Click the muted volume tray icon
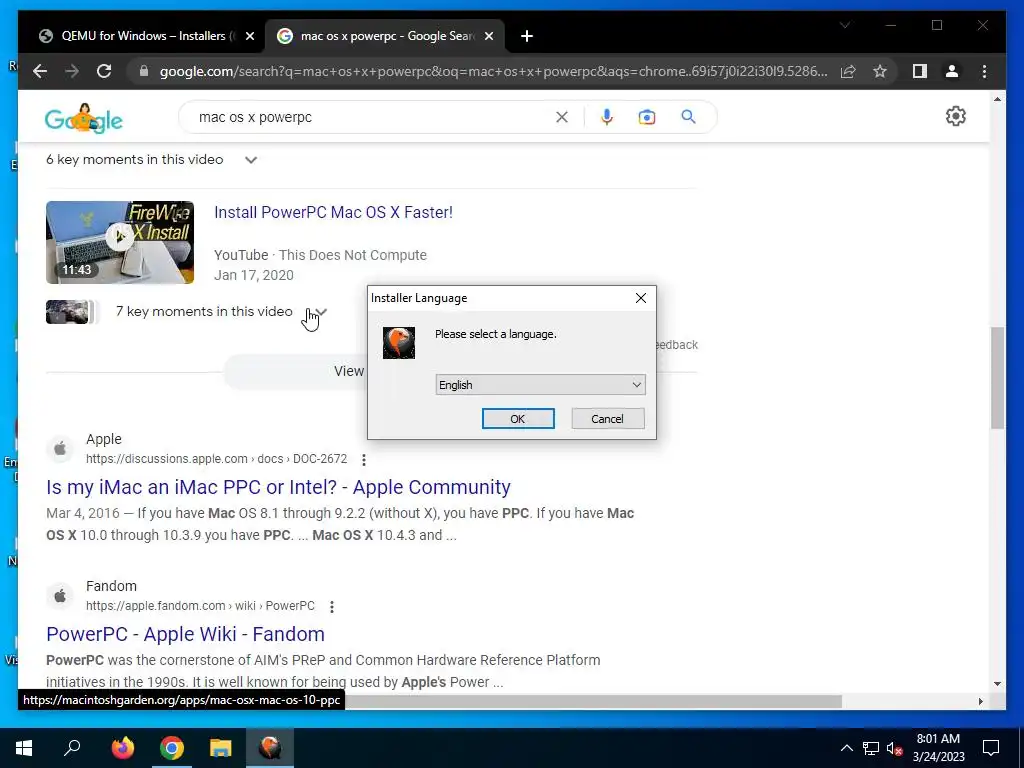 click(x=895, y=748)
